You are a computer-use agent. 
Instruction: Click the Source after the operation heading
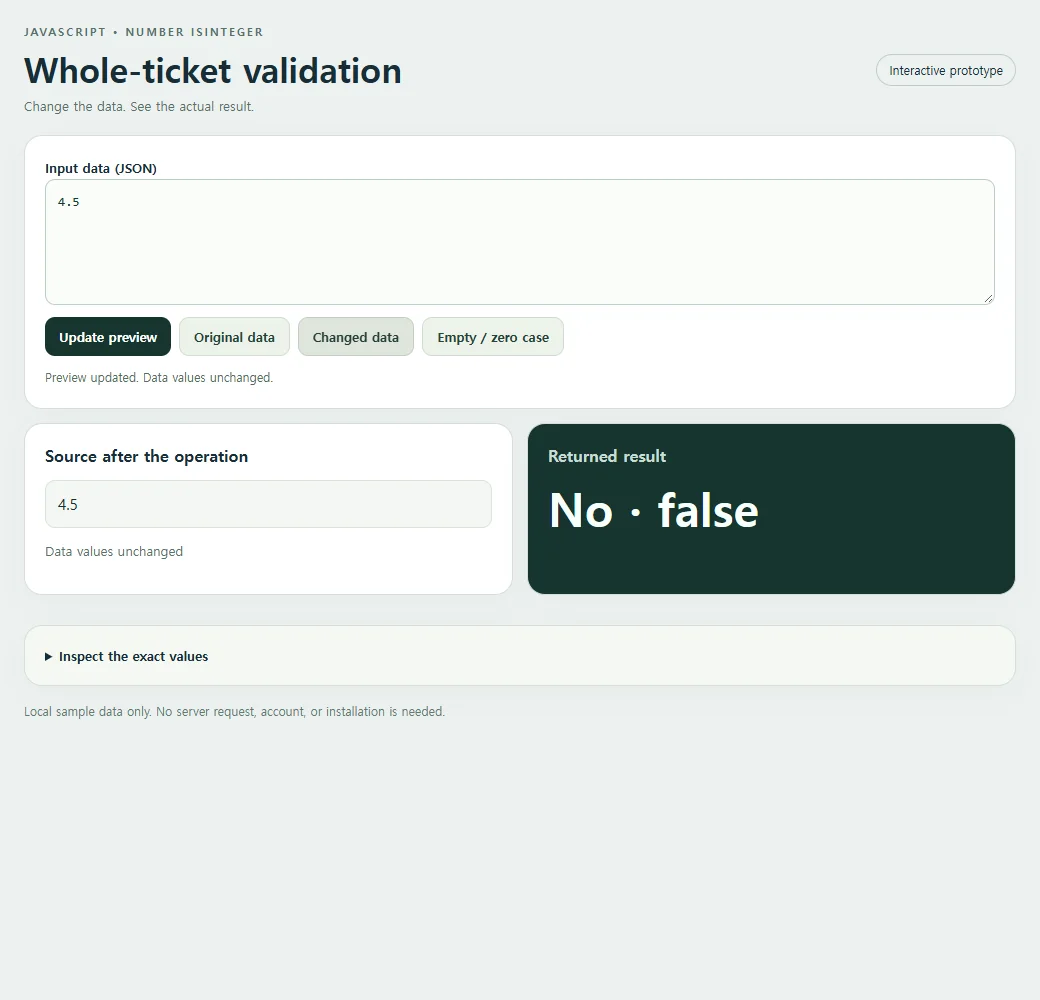[147, 456]
